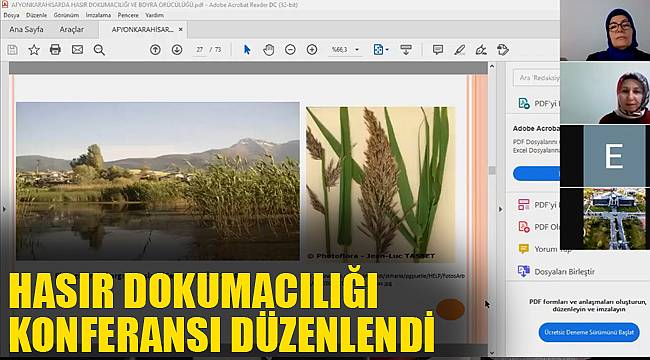Screen dimensions: 650x360
Task: Open the Pencere menu
Action: click(128, 15)
